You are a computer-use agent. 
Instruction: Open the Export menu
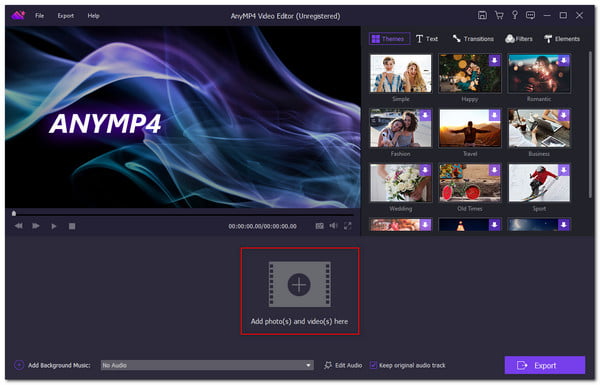click(65, 16)
